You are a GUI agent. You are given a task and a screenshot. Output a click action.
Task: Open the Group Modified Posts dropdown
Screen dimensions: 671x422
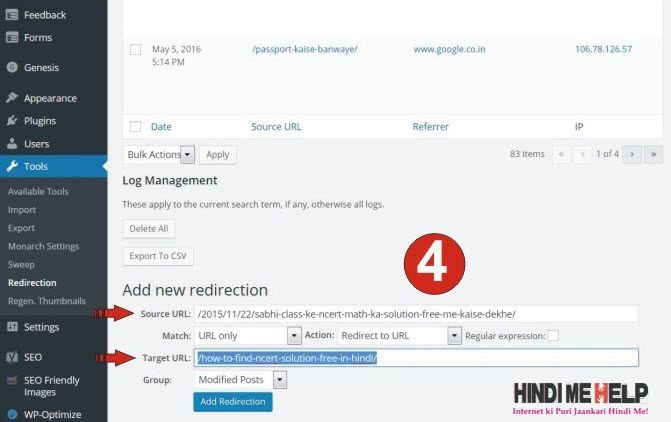(x=240, y=380)
